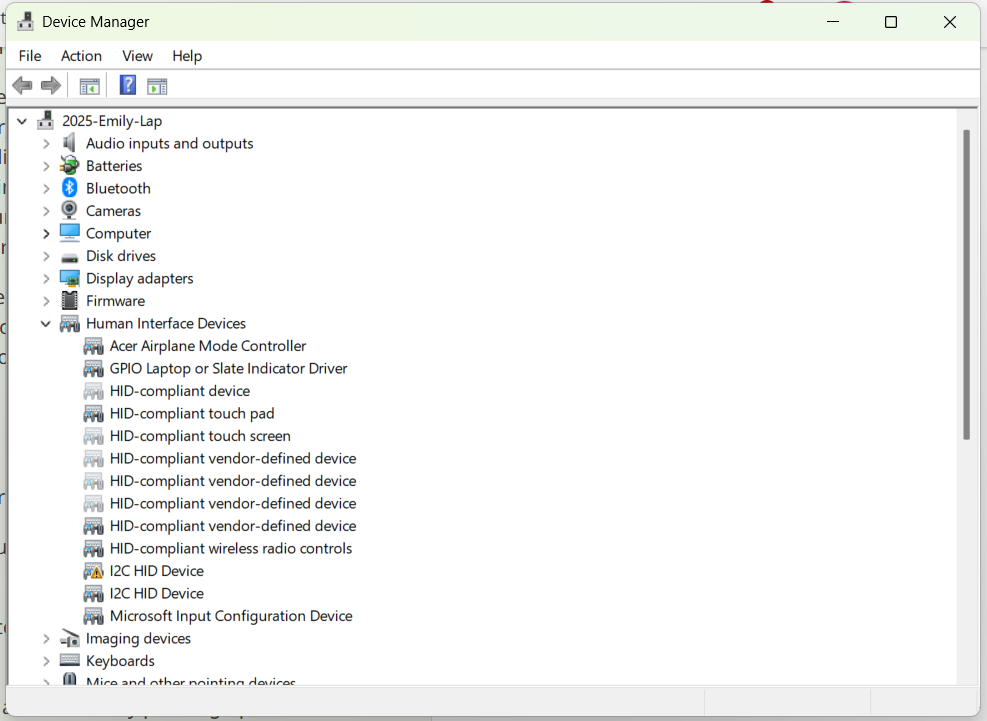Screen dimensions: 987x721
Task: Collapse the Human Interface Devices category
Action: (46, 324)
